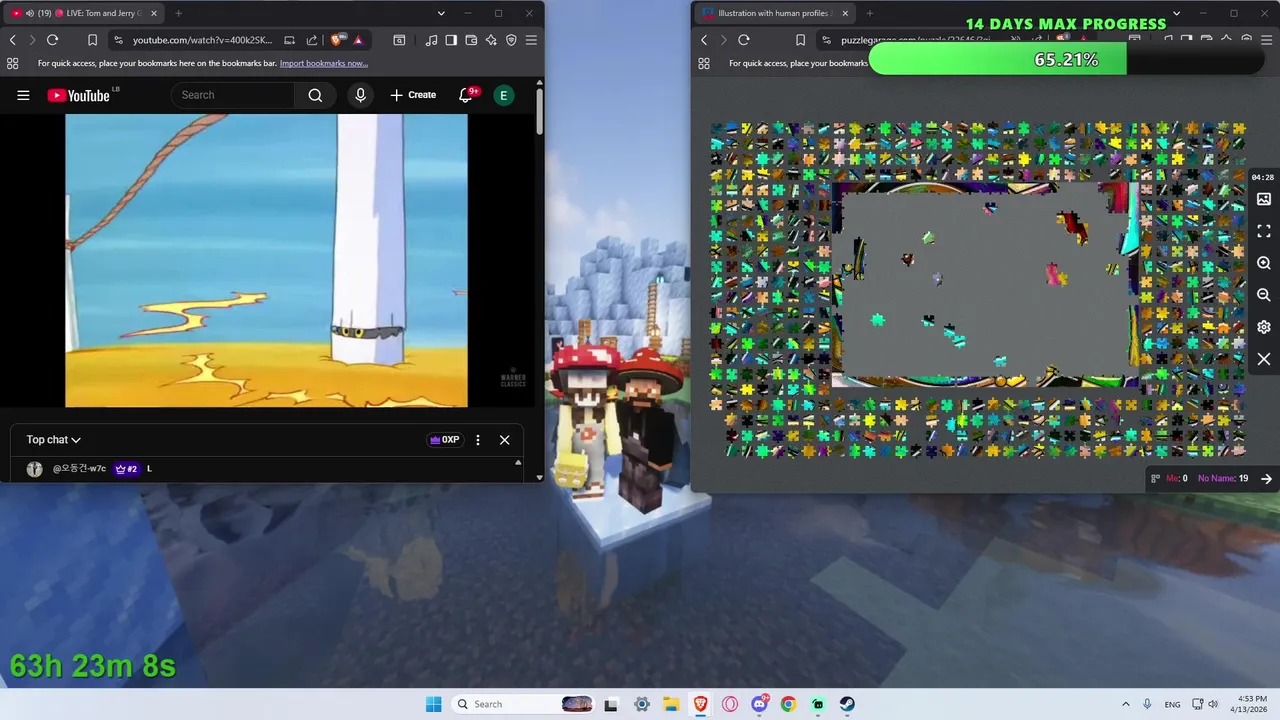Toggle the sidebar panel in YouTube window
This screenshot has width=1280, height=720.
451,40
